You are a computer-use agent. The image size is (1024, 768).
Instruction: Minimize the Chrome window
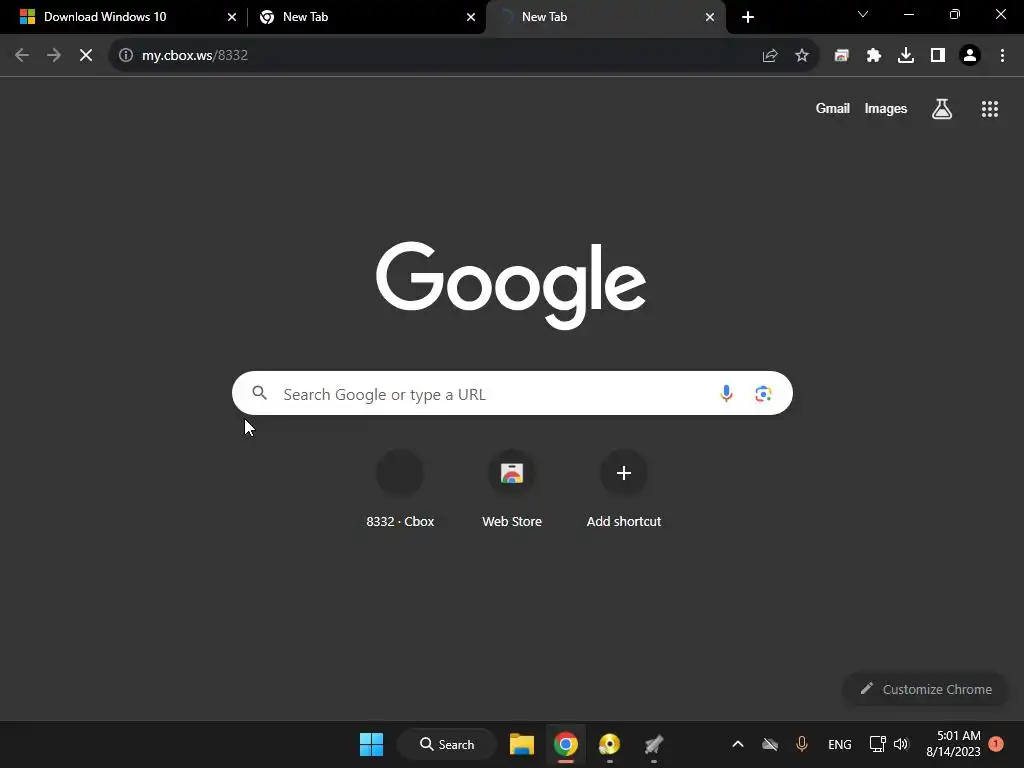click(x=909, y=14)
